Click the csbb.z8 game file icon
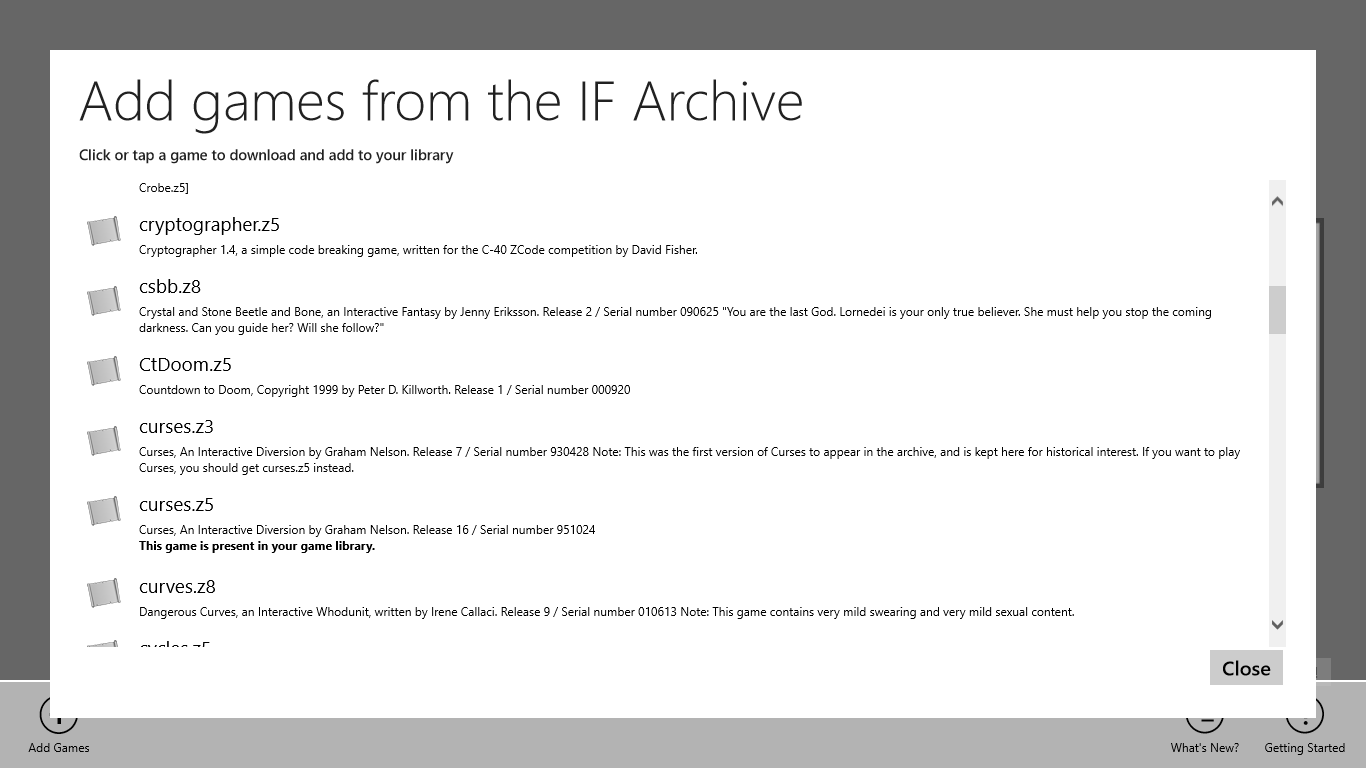Screen dimensions: 1366x768 104,301
